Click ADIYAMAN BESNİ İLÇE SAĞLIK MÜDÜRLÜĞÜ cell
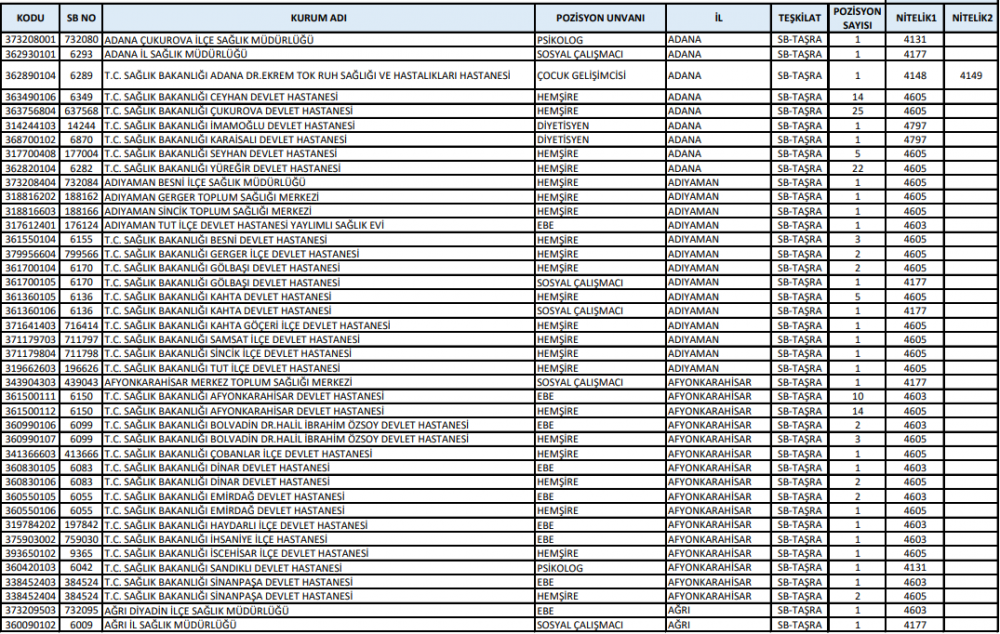 (x=318, y=182)
